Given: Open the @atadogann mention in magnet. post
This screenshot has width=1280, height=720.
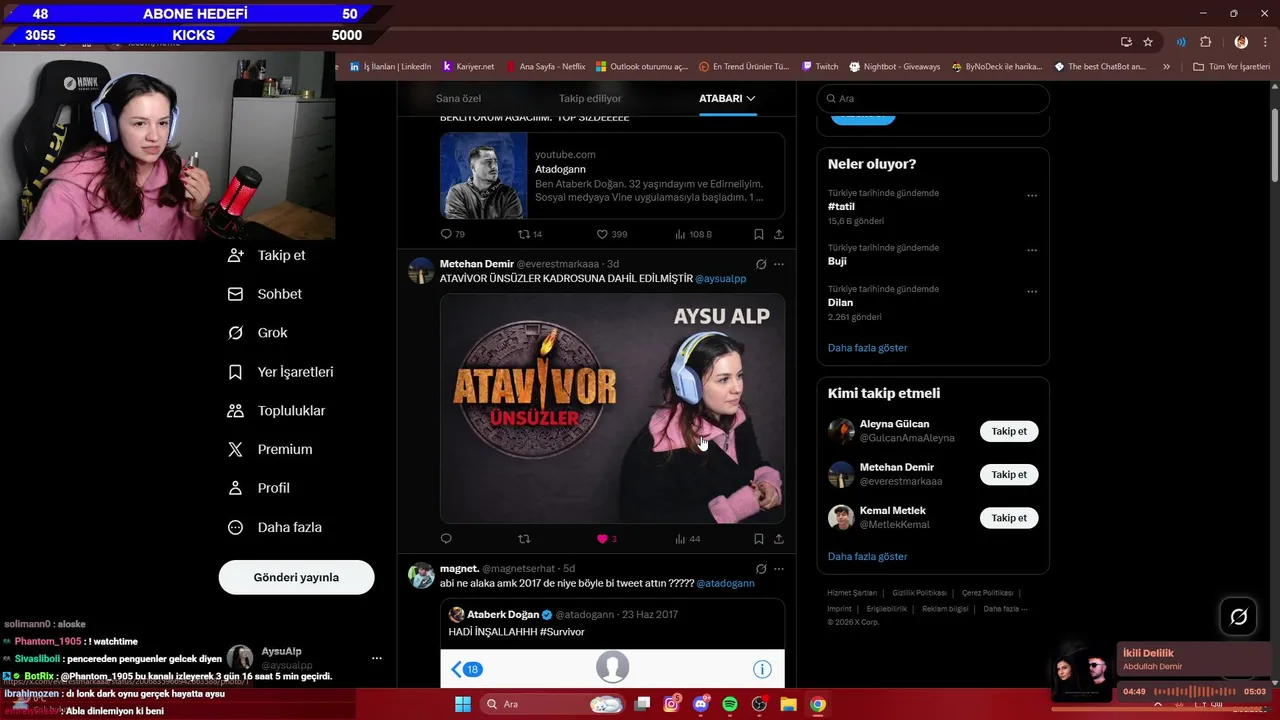Looking at the screenshot, I should coord(725,583).
